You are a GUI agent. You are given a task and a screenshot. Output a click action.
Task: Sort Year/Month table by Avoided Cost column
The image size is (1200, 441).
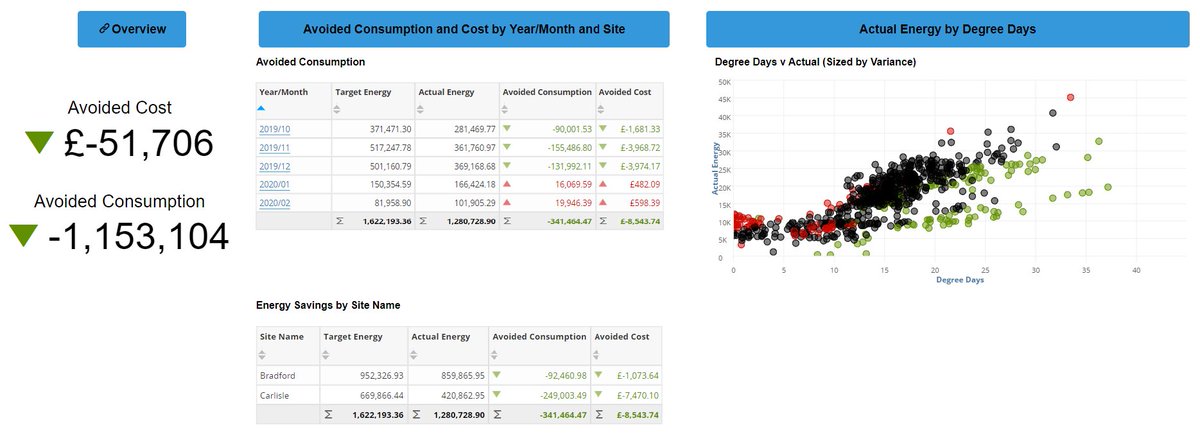[x=603, y=109]
